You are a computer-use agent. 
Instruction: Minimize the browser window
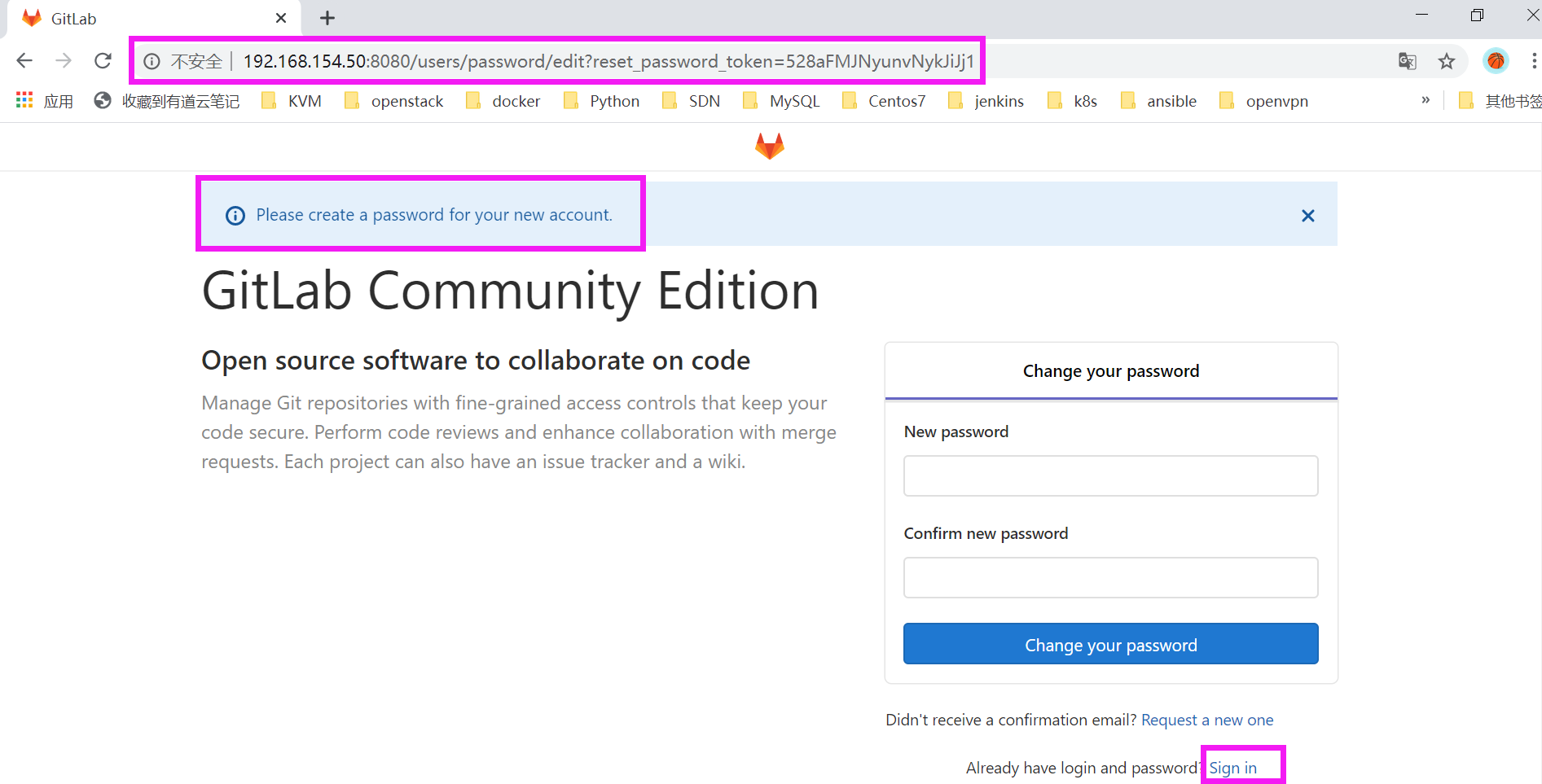coord(1422,15)
